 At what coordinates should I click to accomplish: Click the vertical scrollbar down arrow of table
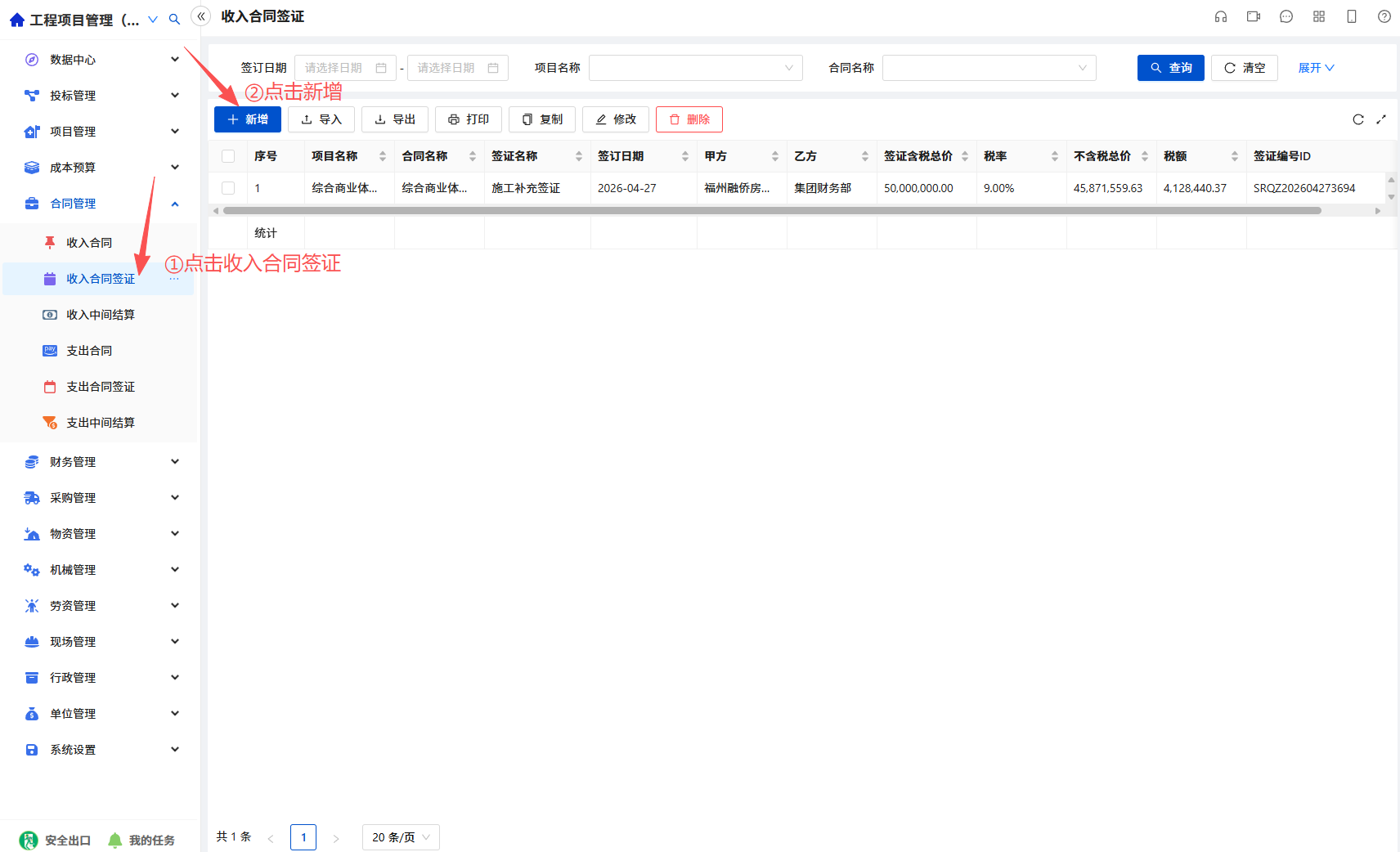click(x=1391, y=197)
